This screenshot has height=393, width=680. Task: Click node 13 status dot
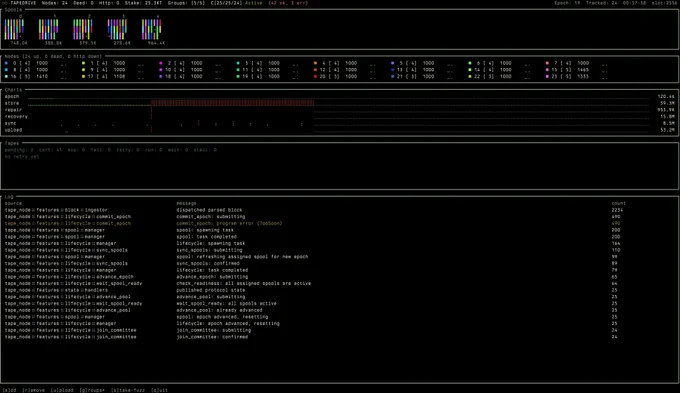[x=392, y=70]
